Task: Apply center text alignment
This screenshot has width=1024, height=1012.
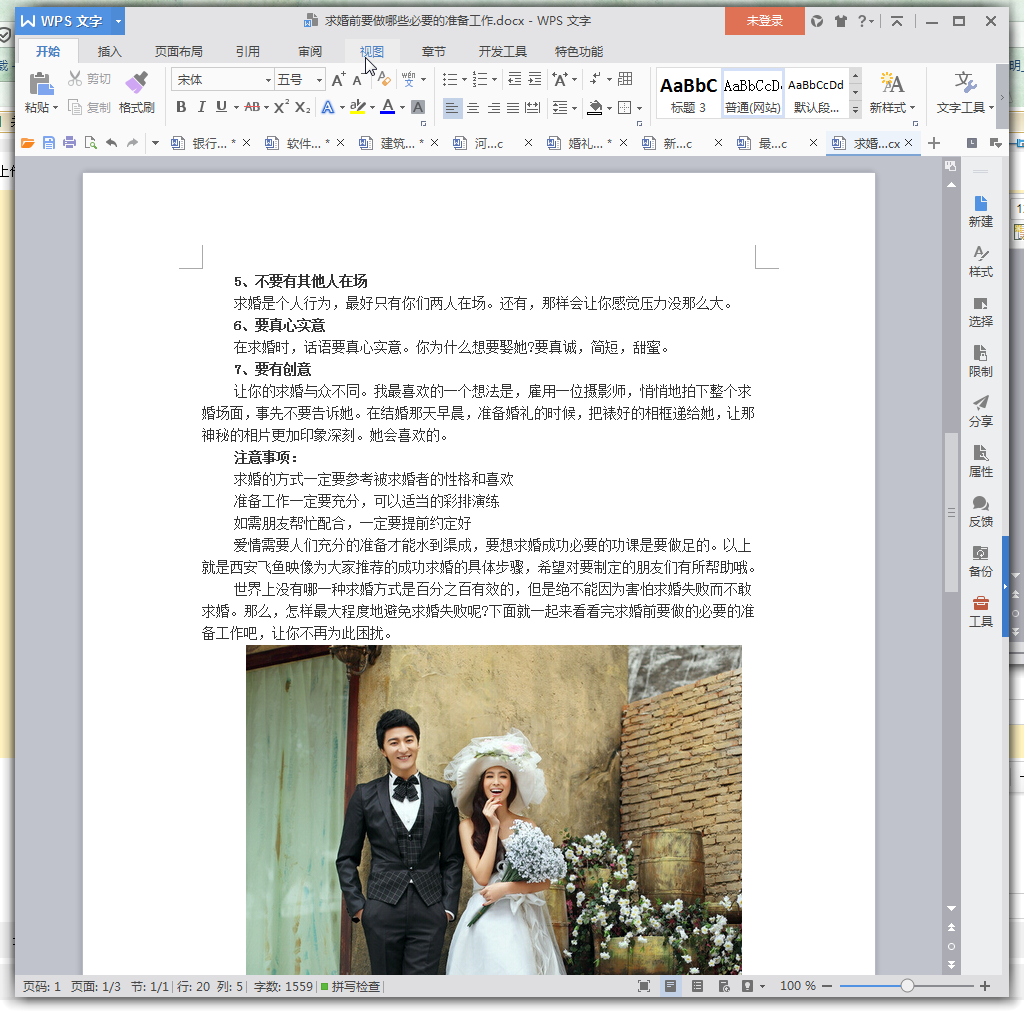Action: pyautogui.click(x=473, y=107)
